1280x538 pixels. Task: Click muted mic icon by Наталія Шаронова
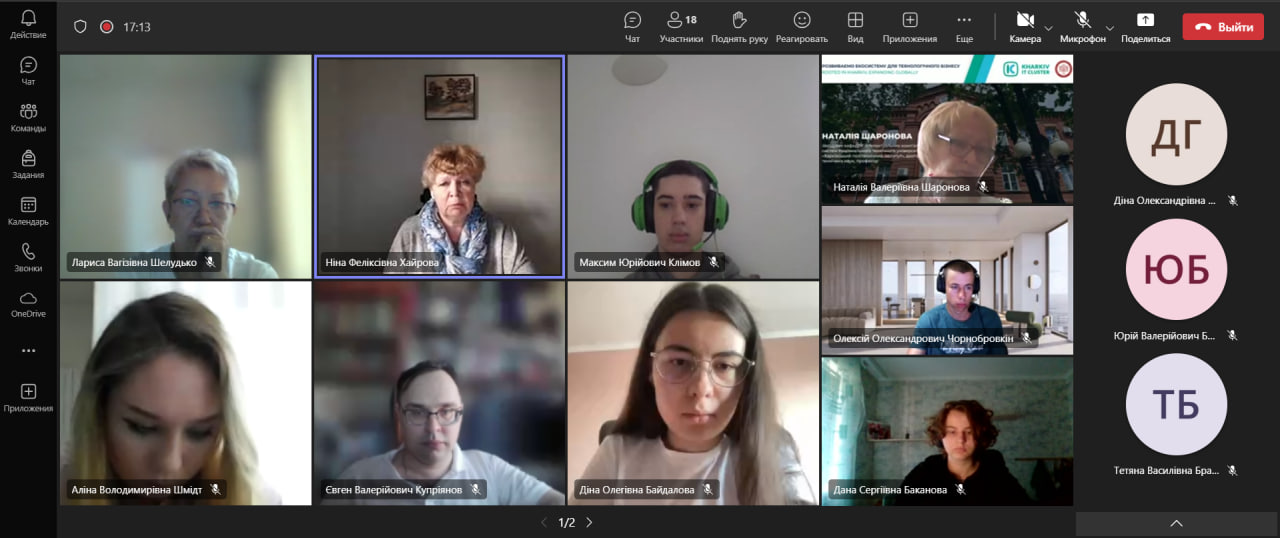point(983,187)
